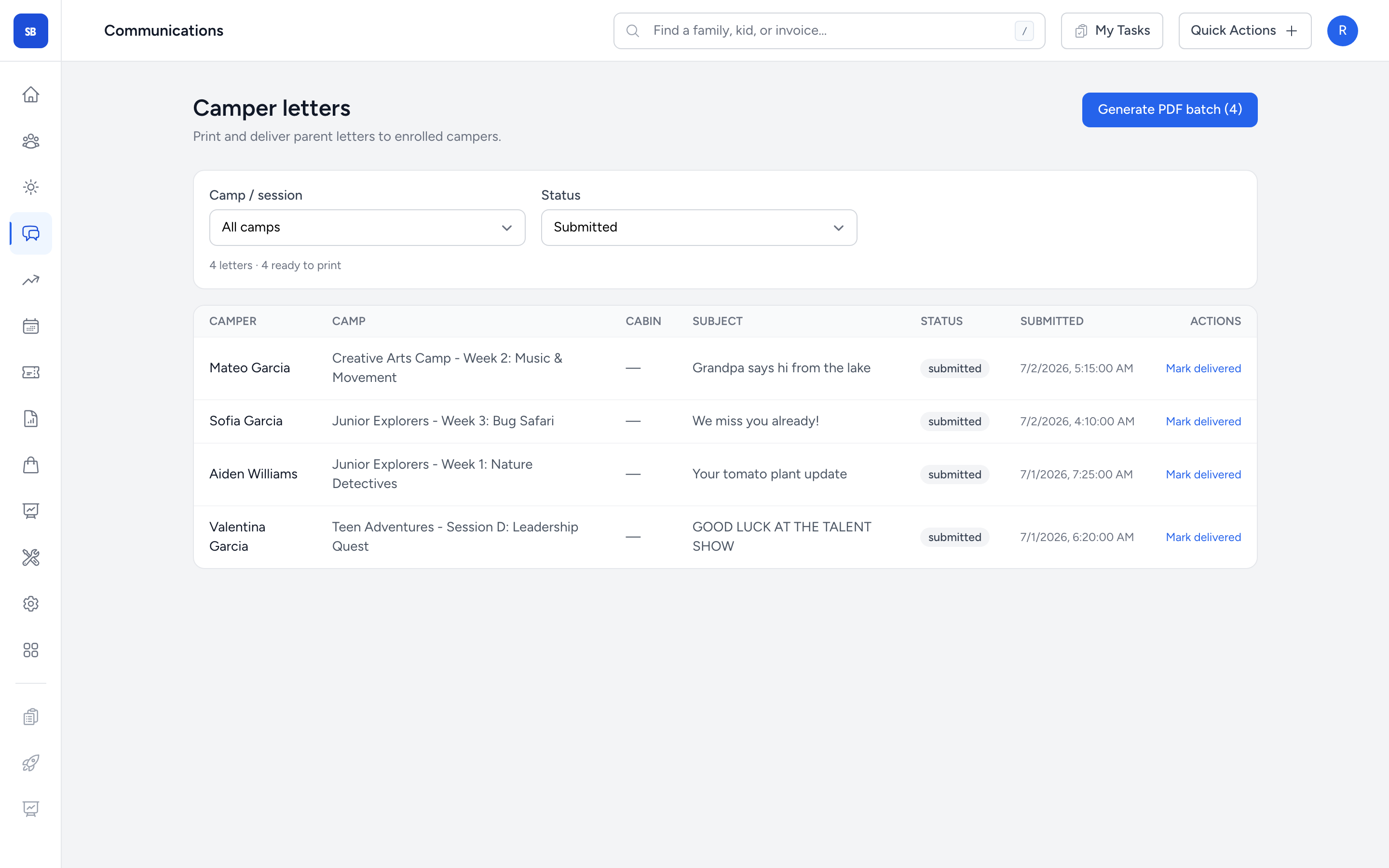Click the search magnifier icon
The image size is (1389, 868).
(x=632, y=31)
